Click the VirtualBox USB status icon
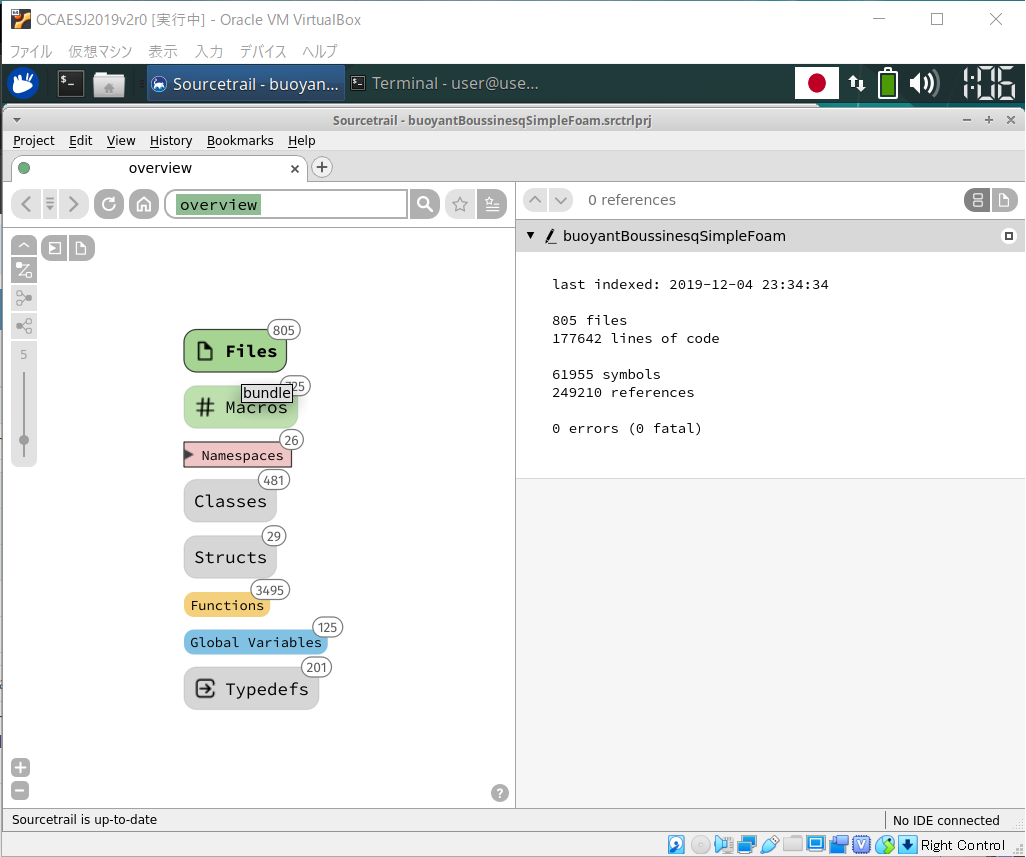Viewport: 1026px width, 857px height. pyautogui.click(x=770, y=845)
